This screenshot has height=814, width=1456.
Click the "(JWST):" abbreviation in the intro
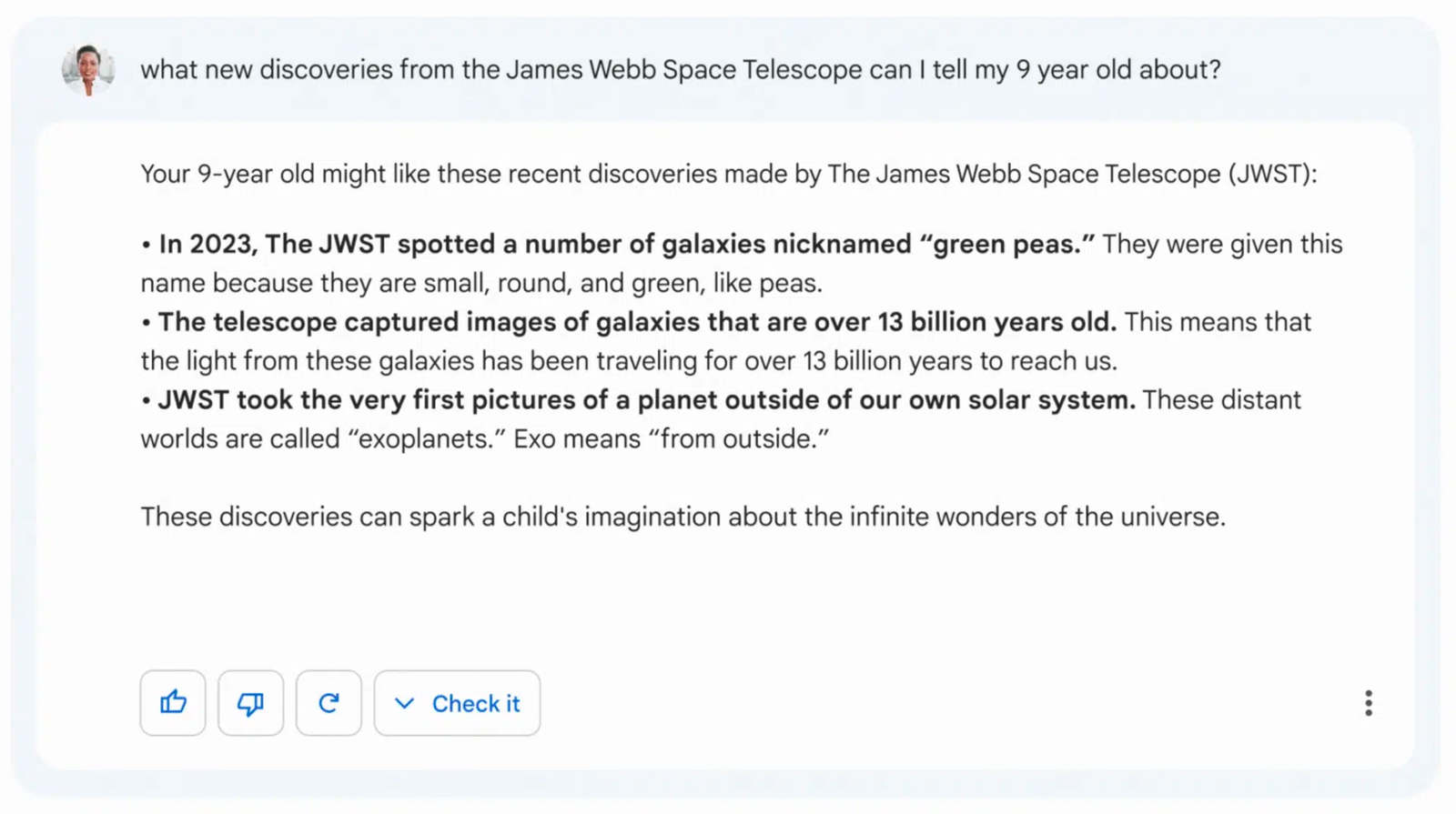coord(1271,174)
